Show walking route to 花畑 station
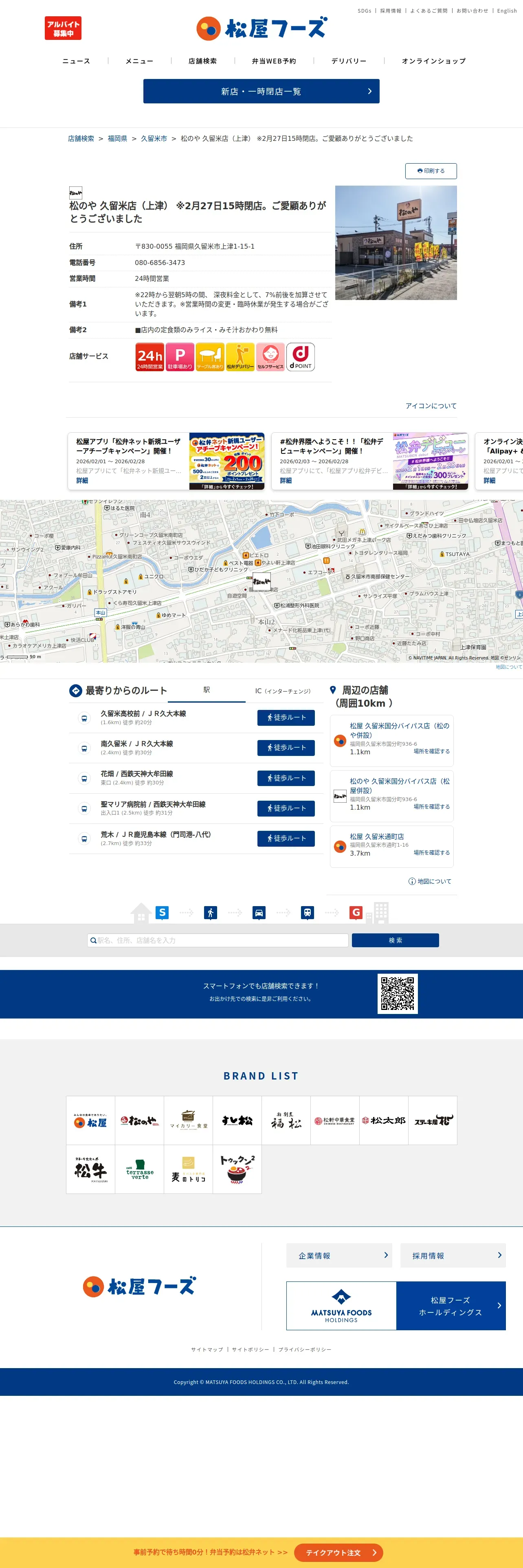The height and width of the screenshot is (1568, 523). point(286,778)
